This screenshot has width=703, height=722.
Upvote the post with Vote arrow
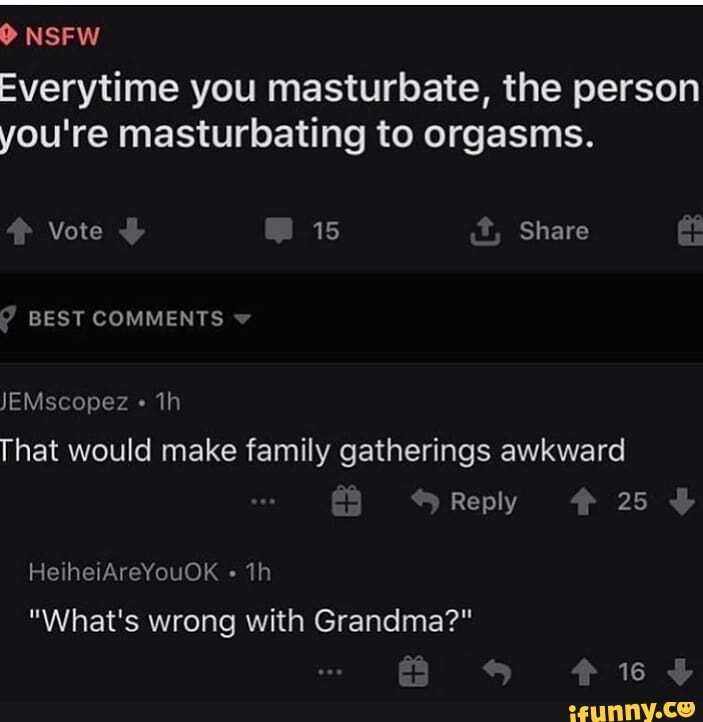pyautogui.click(x=19, y=231)
